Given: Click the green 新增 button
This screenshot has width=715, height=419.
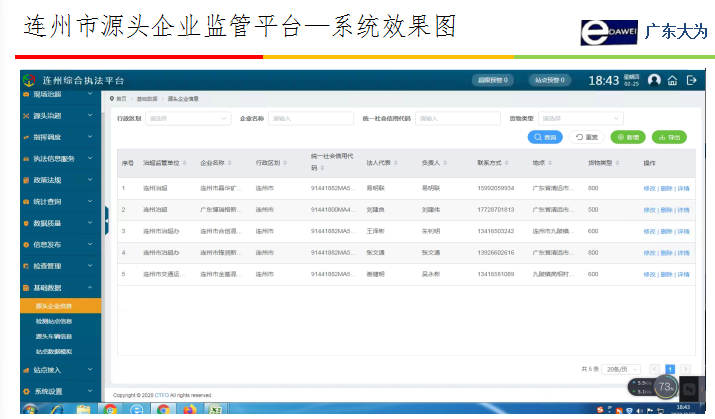Looking at the screenshot, I should coord(629,137).
